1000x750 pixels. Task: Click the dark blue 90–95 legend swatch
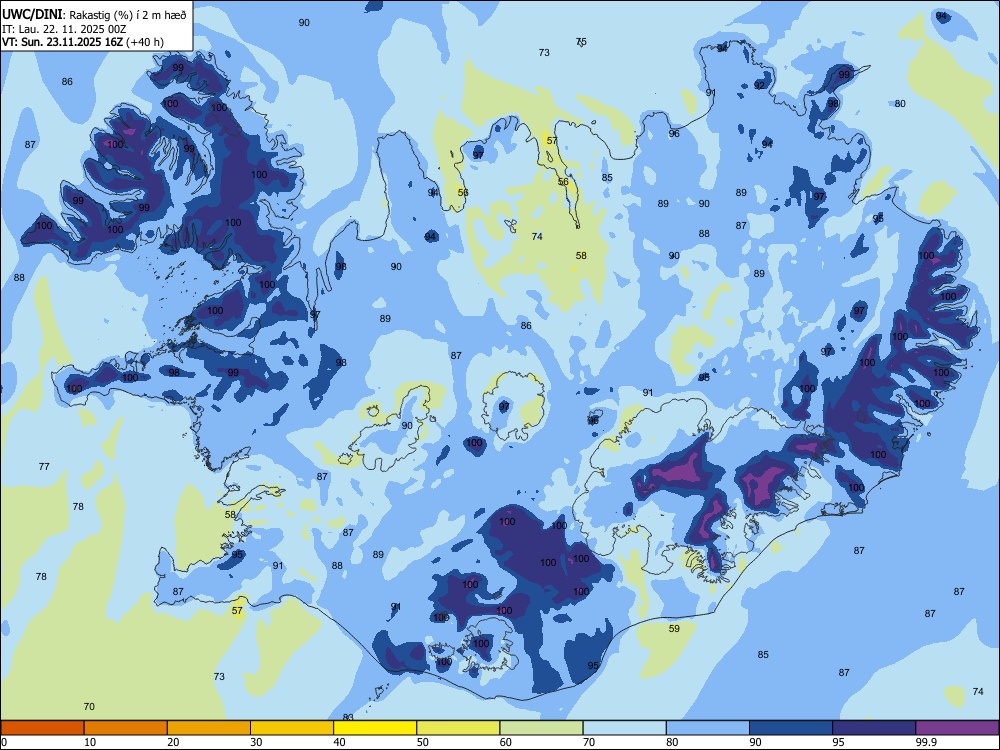(791, 728)
